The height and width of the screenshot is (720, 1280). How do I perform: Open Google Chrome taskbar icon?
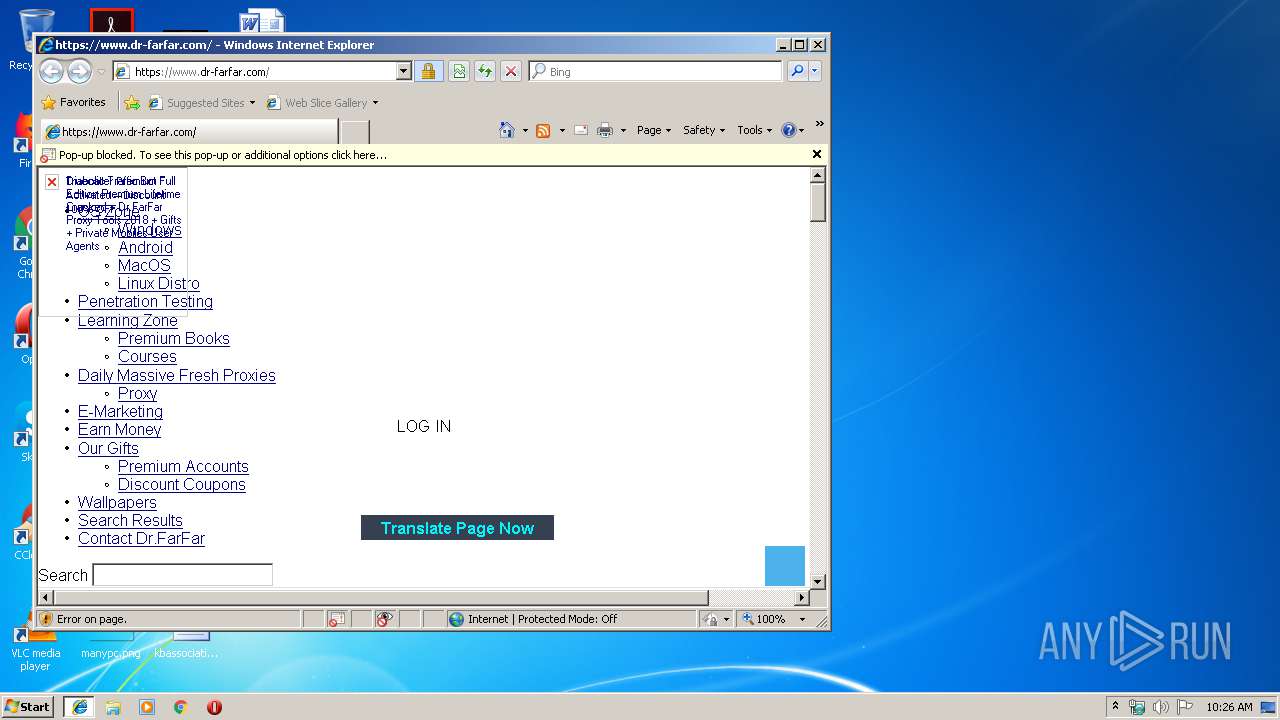click(181, 707)
